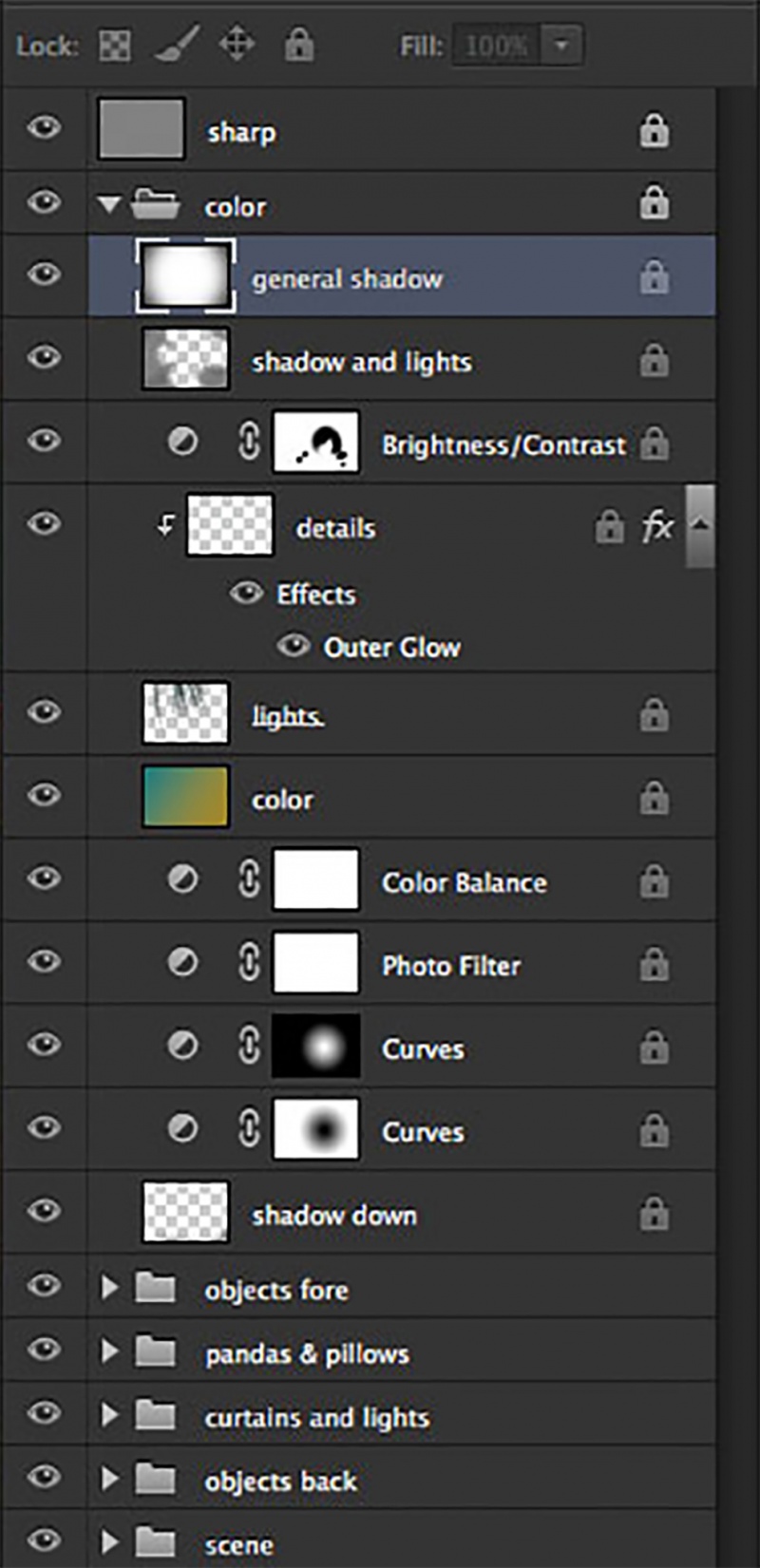The width and height of the screenshot is (760, 1568).
Task: Click the curtains and lights group name
Action: pyautogui.click(x=317, y=1417)
